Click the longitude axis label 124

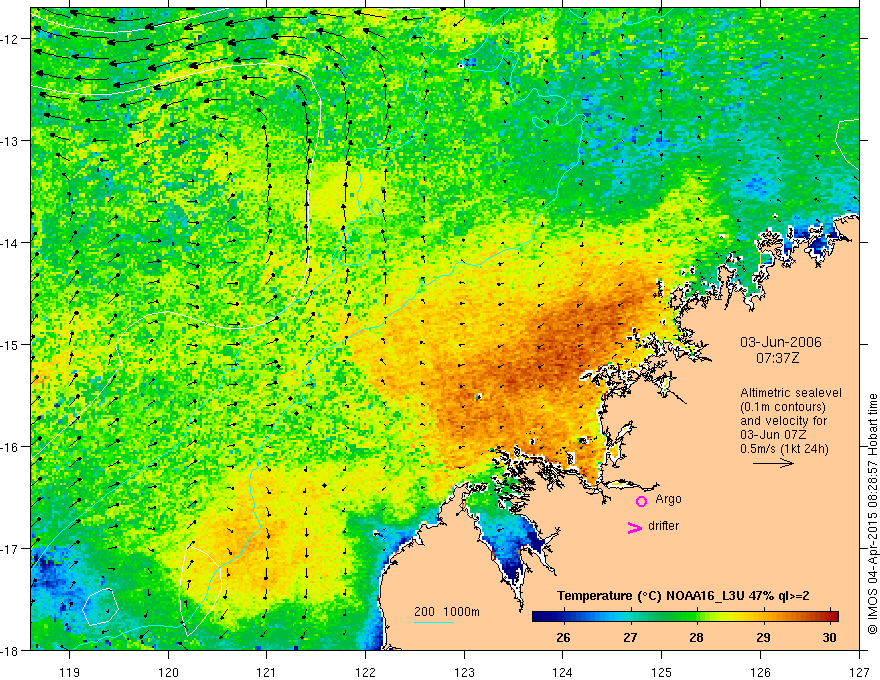563,672
